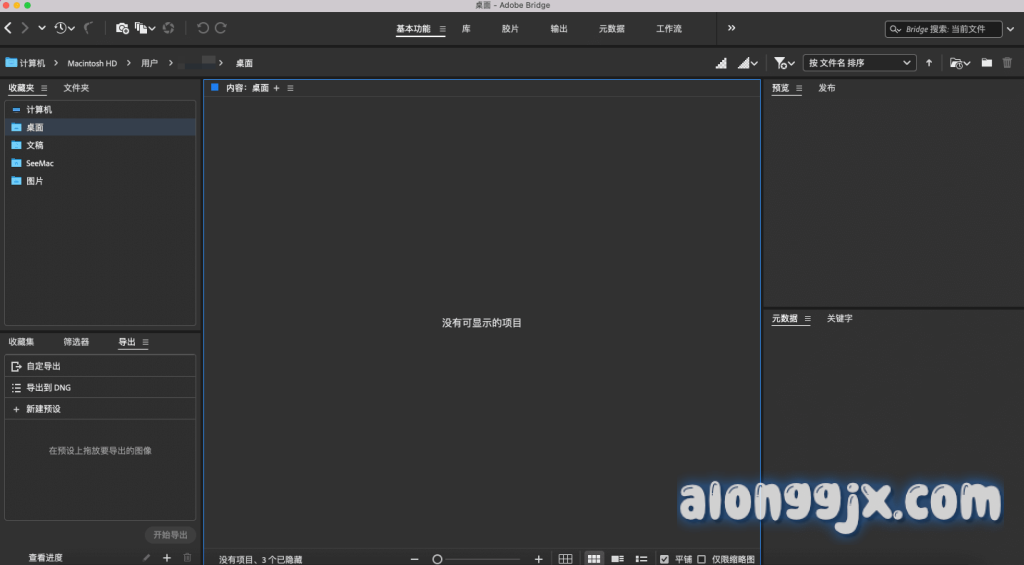Enable the 仅限缩略图 checkbox
This screenshot has width=1024, height=565.
702,559
